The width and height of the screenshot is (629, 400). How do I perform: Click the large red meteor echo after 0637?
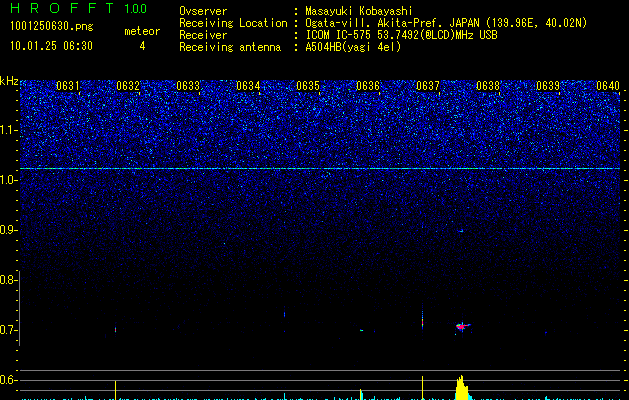point(463,327)
